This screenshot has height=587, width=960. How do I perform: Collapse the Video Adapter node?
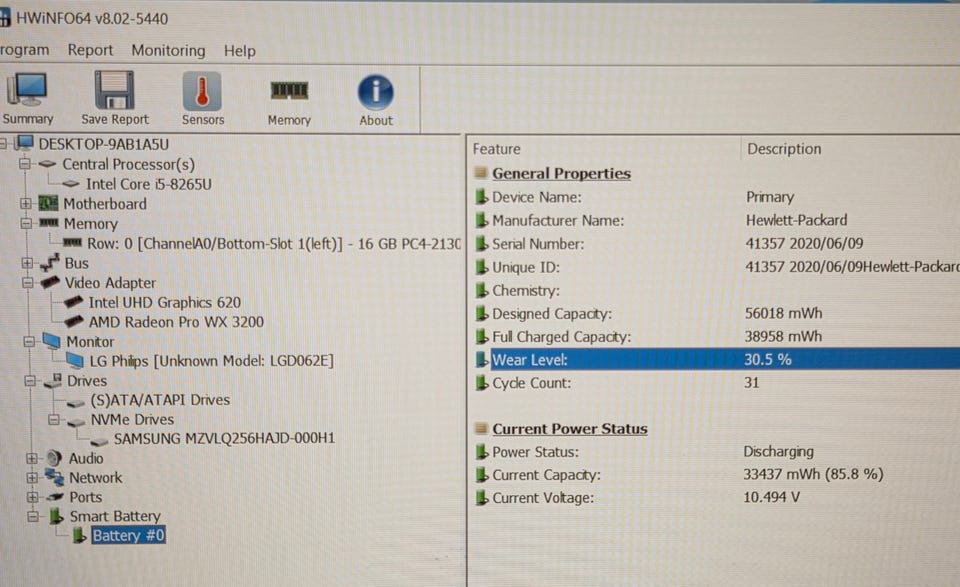(x=28, y=282)
